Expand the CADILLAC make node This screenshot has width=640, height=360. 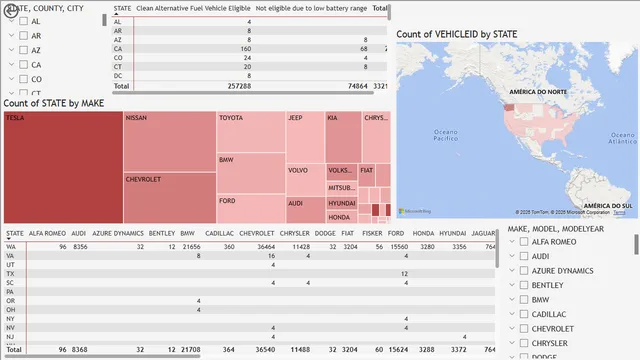click(x=512, y=314)
